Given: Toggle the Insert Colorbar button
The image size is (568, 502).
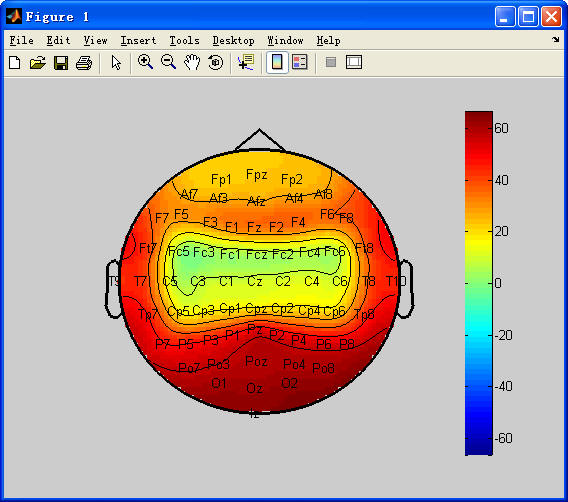Looking at the screenshot, I should point(277,62).
